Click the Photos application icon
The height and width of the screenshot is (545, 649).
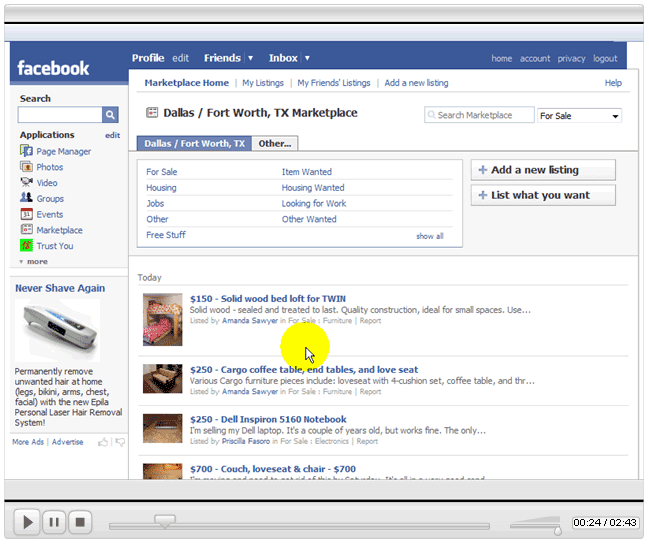26,167
